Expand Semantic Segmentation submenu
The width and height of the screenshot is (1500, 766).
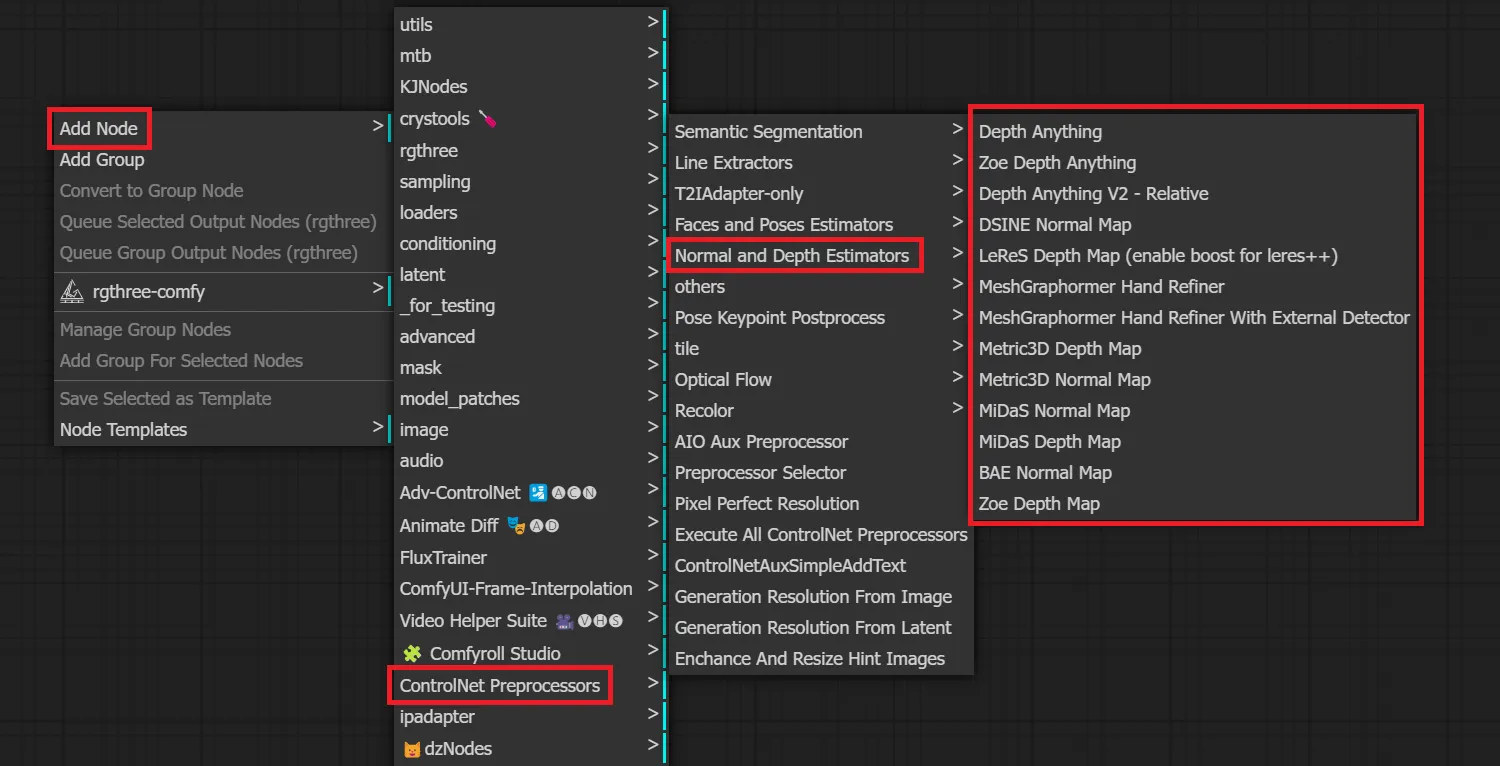[820, 131]
